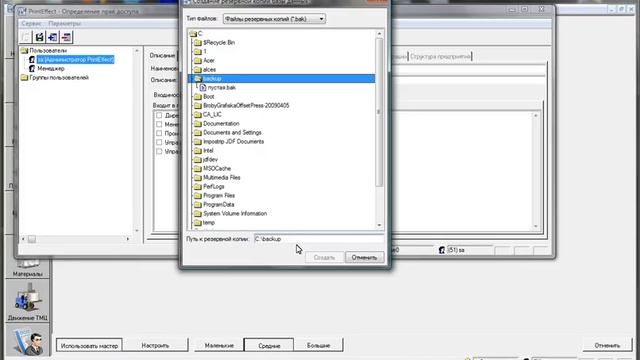Select the пустая.bak file name

tap(222, 87)
